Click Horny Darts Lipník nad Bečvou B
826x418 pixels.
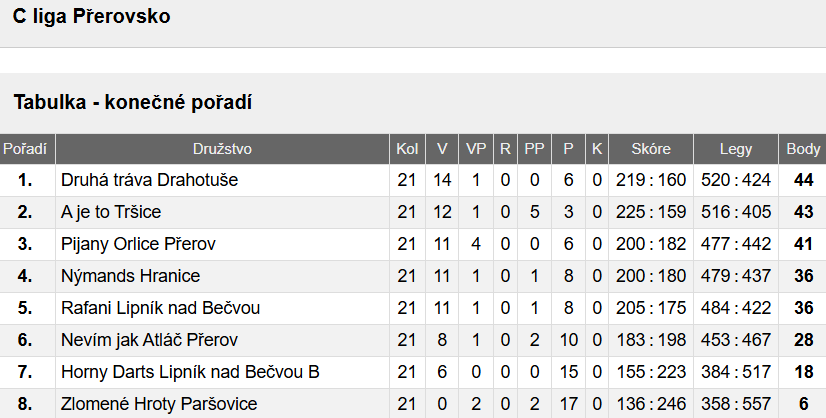coord(190,373)
